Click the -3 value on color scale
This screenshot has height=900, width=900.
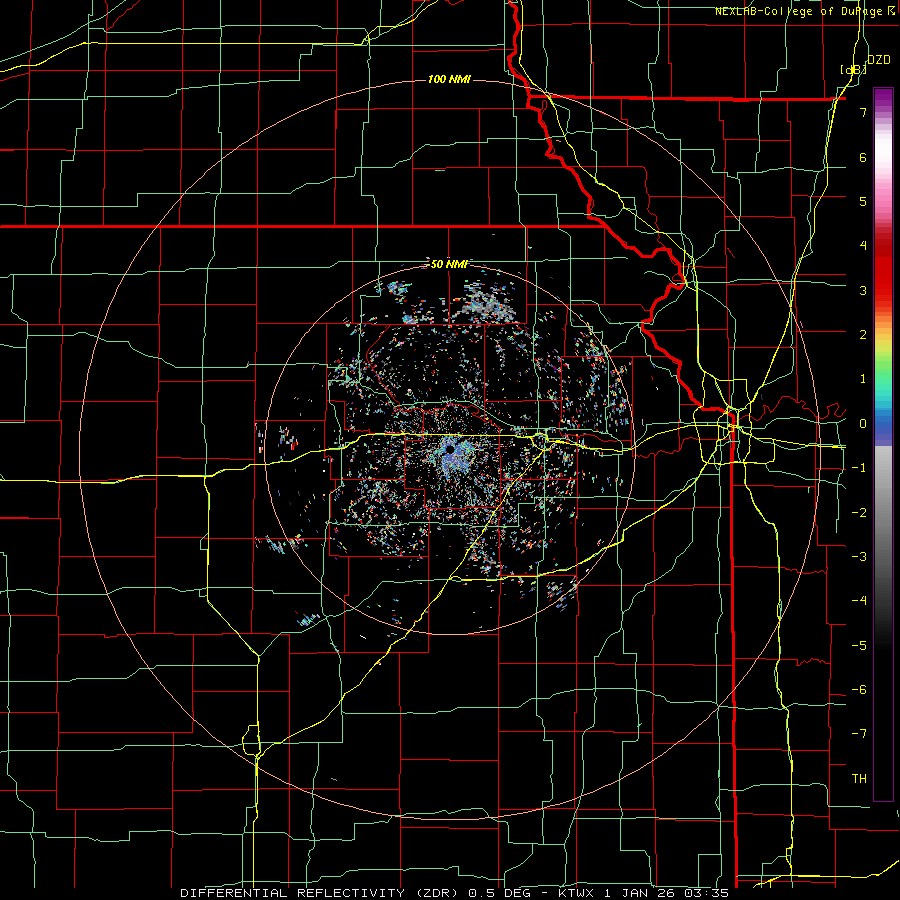[859, 557]
